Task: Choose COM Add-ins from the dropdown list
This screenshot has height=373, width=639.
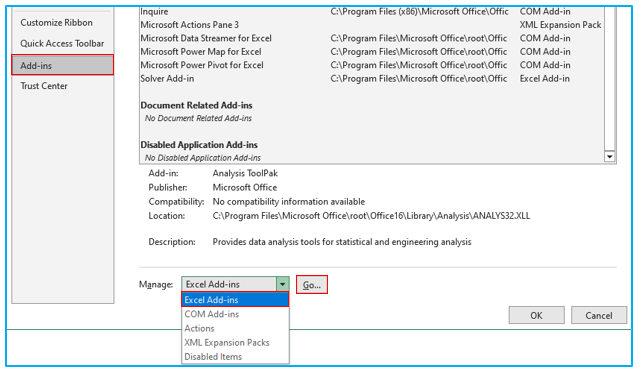Action: tap(235, 314)
